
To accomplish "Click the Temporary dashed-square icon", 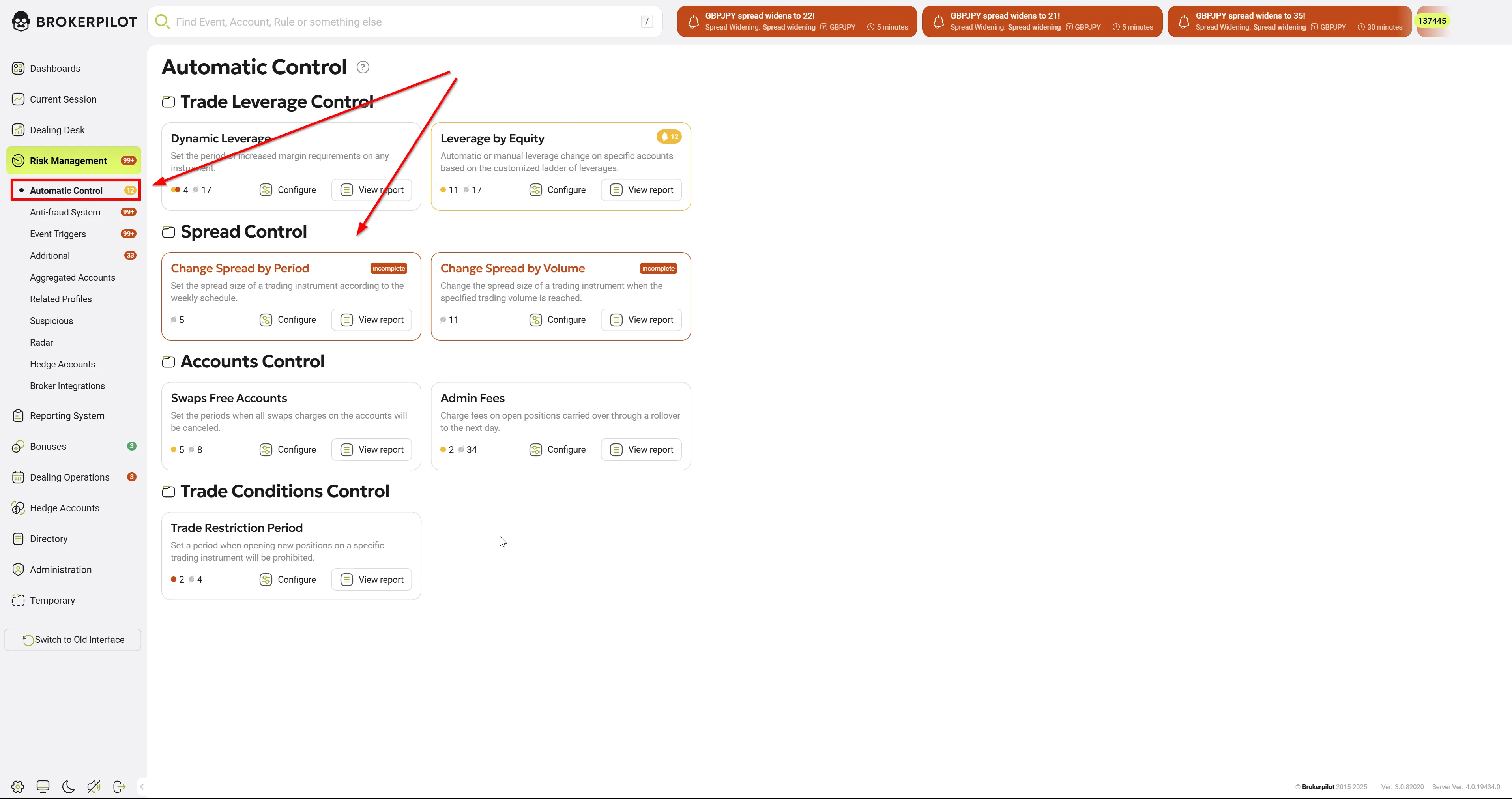I will tap(18, 600).
